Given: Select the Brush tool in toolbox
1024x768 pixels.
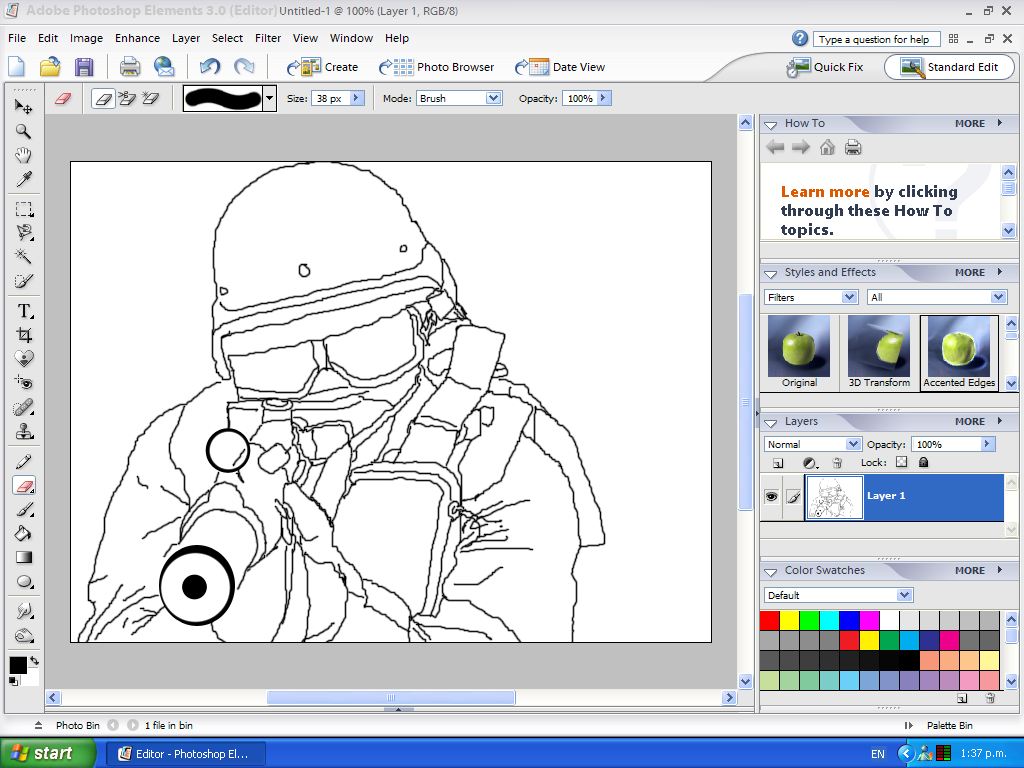Looking at the screenshot, I should pos(24,509).
